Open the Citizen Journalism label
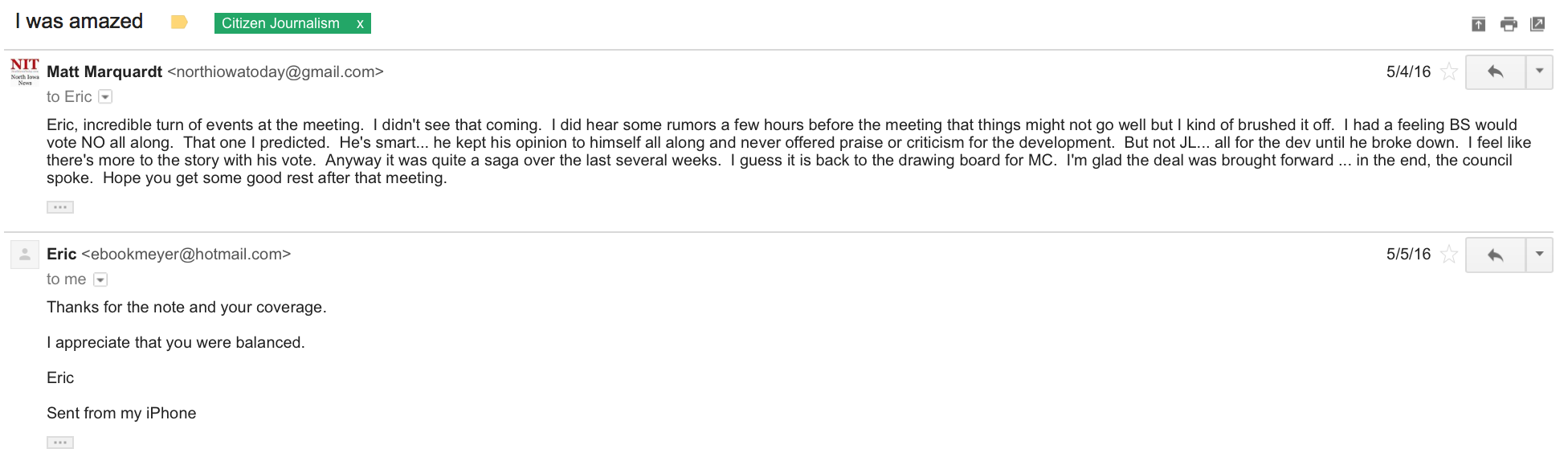1568x461 pixels. [x=280, y=23]
